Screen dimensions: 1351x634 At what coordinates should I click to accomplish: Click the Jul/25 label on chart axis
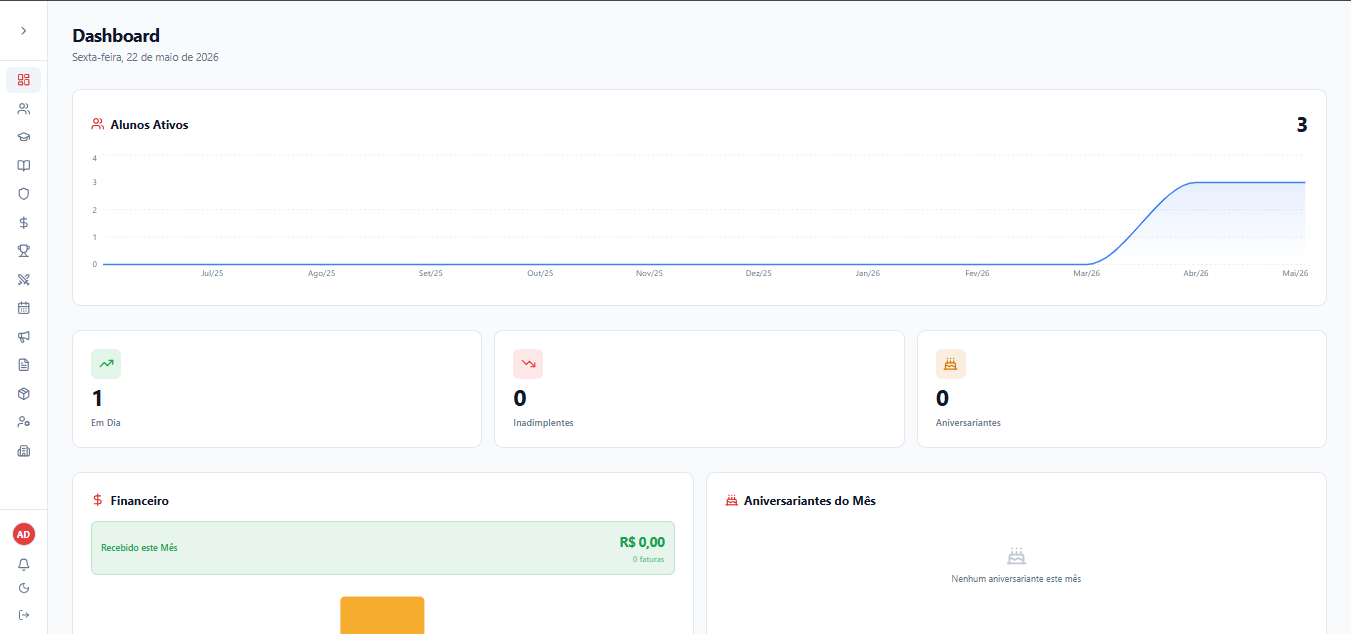coord(212,273)
